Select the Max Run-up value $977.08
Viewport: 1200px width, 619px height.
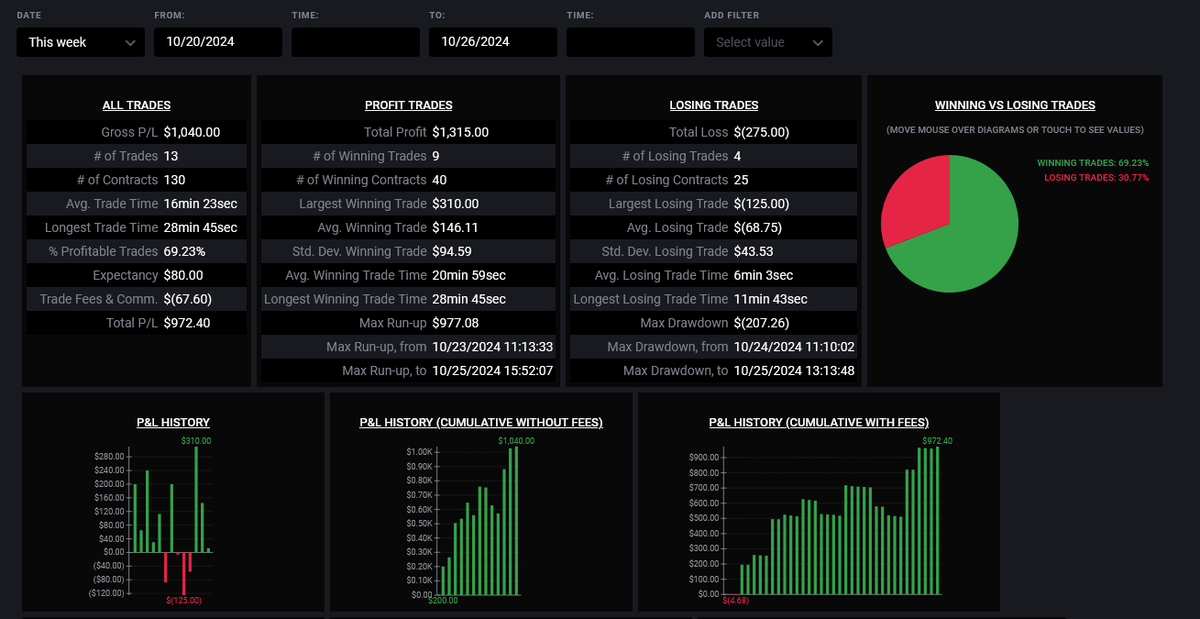point(456,323)
